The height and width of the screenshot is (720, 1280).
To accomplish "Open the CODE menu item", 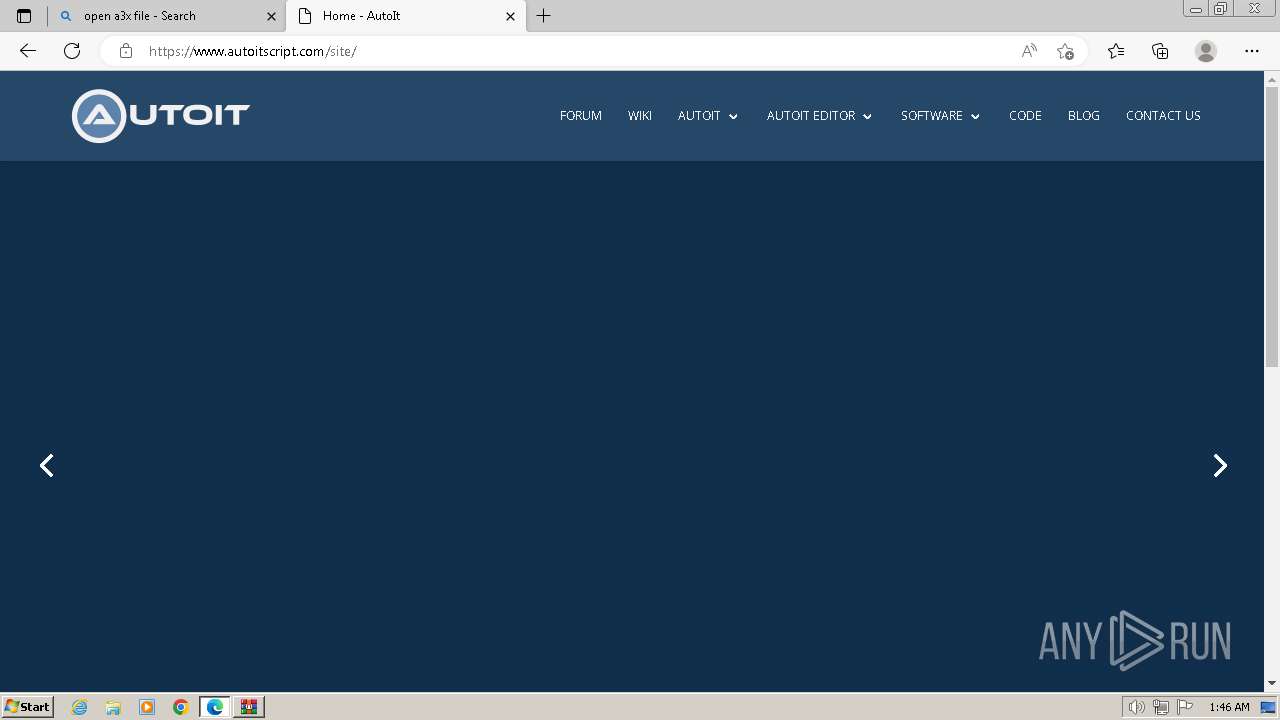I will tap(1025, 116).
